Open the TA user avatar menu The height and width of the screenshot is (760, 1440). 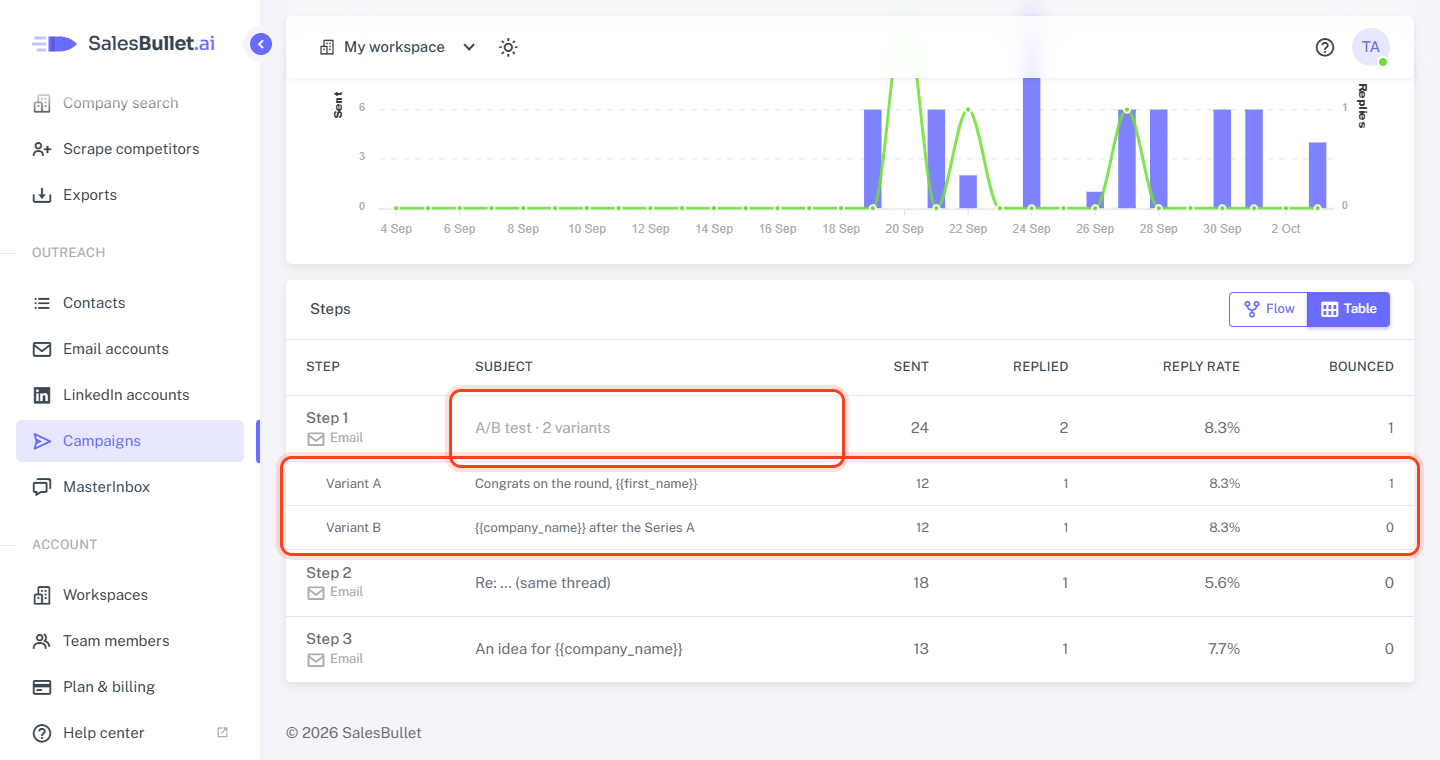pos(1371,47)
